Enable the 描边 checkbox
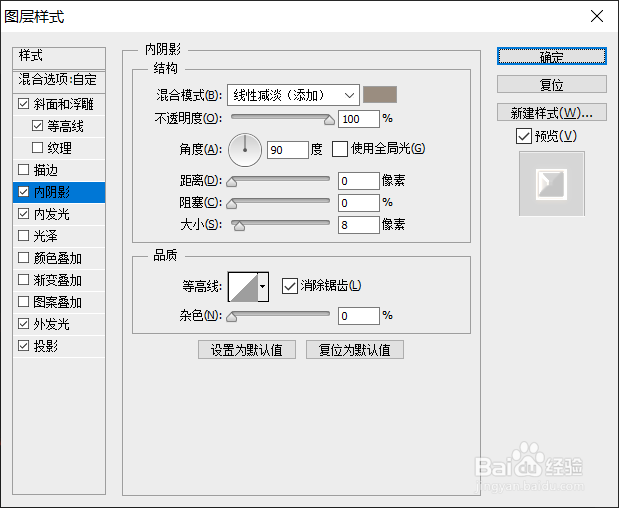The width and height of the screenshot is (619, 508). click(23, 170)
